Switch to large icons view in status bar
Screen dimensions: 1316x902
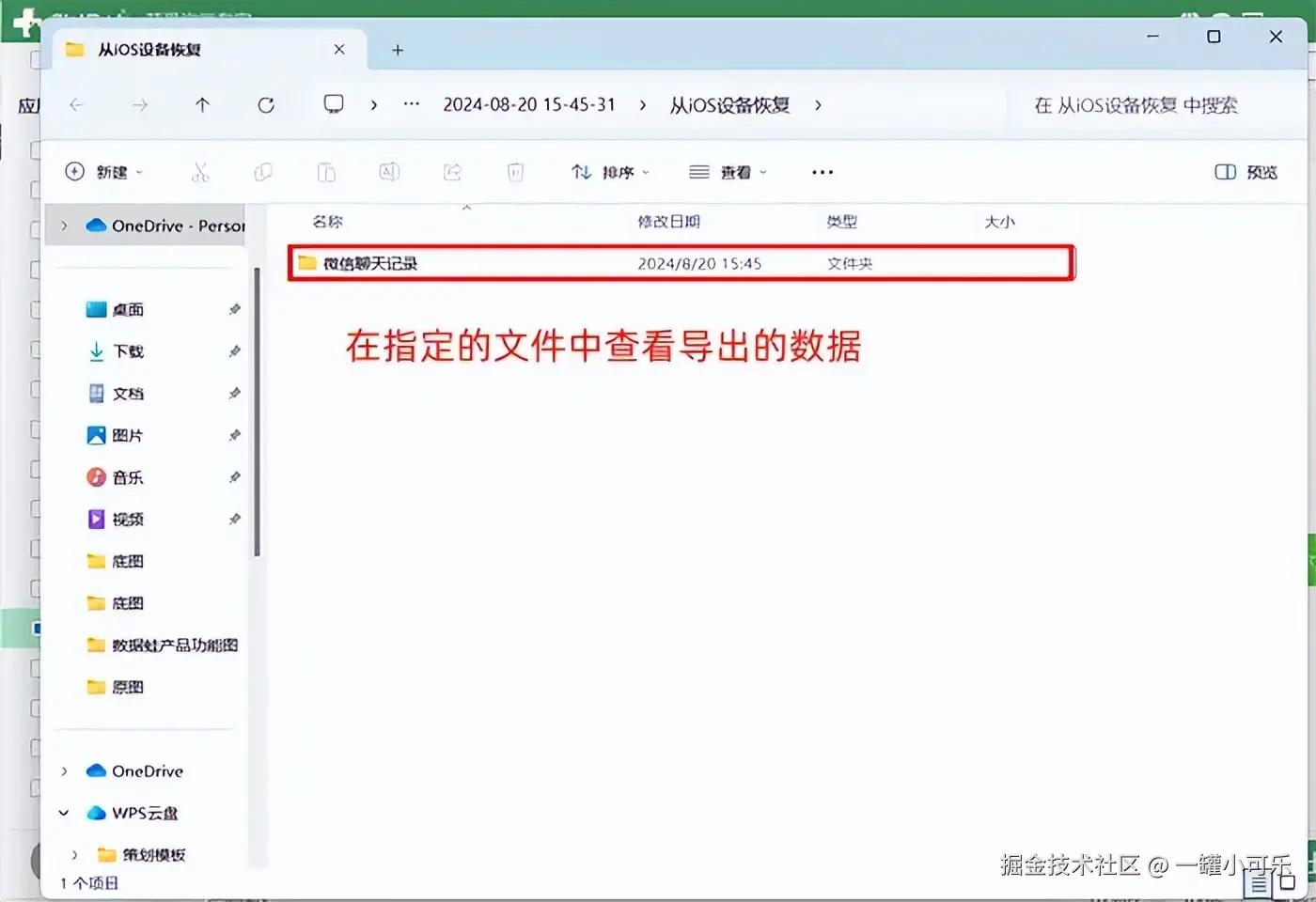[1288, 882]
